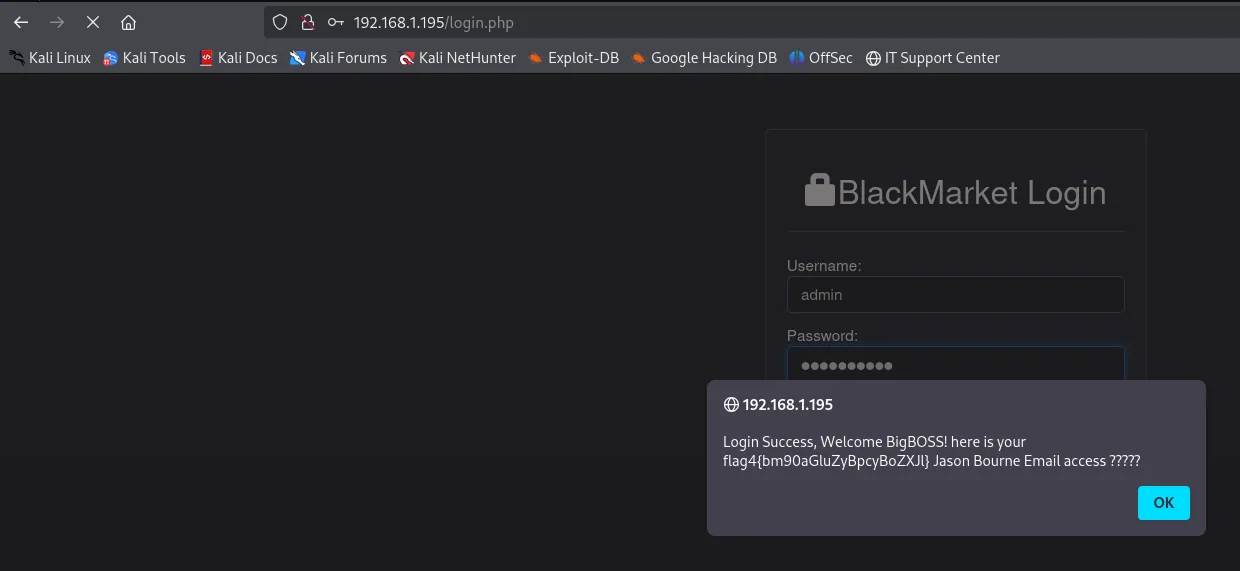Click the browser Back arrow

point(21,22)
